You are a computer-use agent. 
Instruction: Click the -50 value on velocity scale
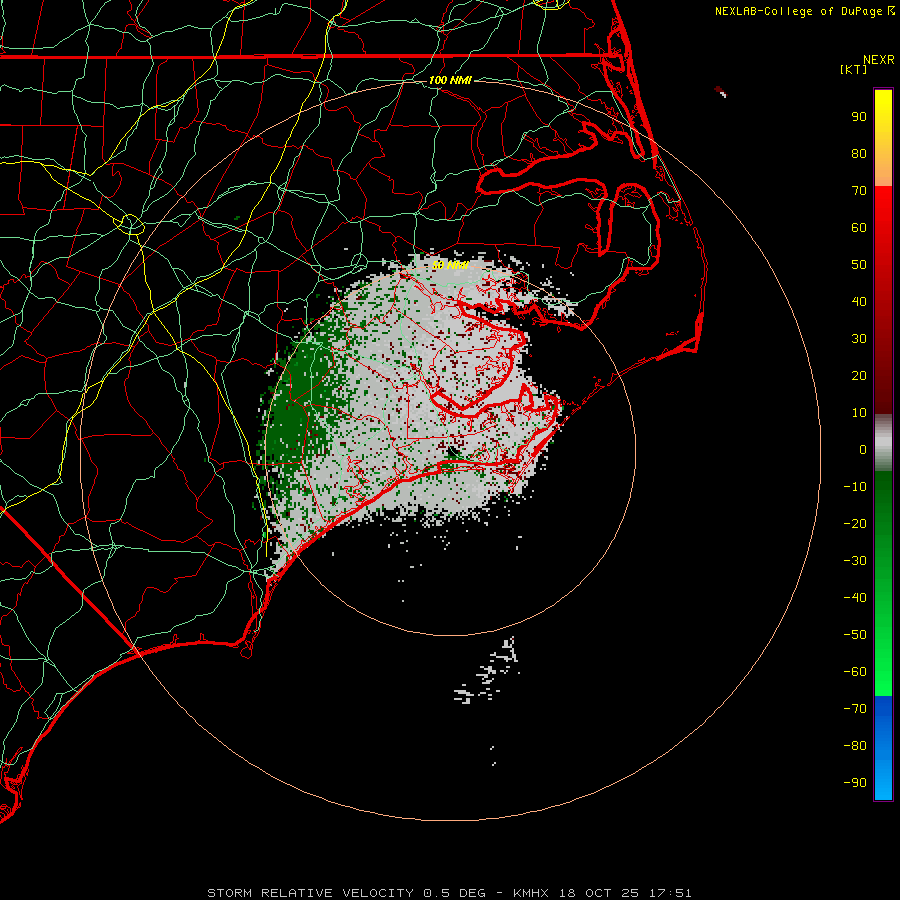[855, 635]
